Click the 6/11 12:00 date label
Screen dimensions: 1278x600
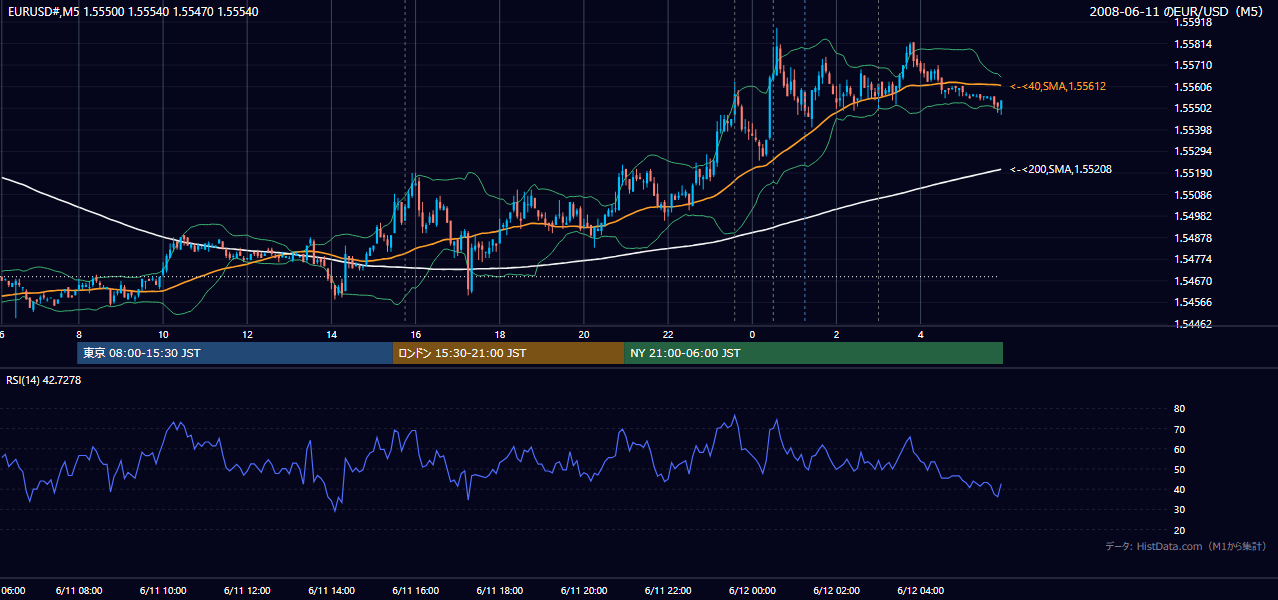[x=247, y=590]
